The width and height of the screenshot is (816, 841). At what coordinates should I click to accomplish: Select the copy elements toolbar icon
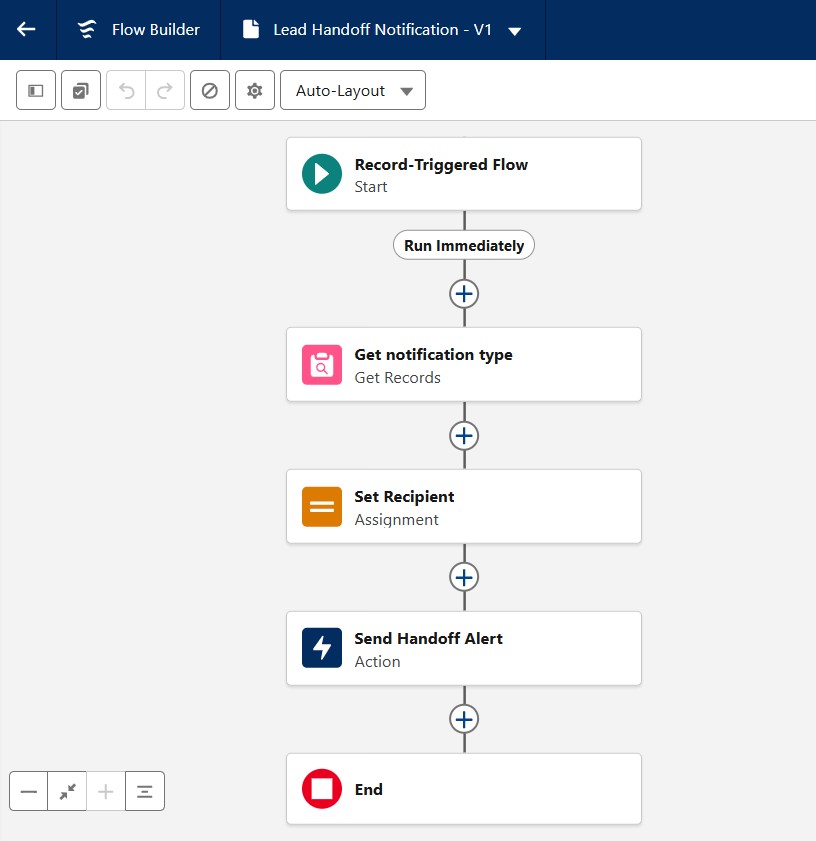coord(80,90)
